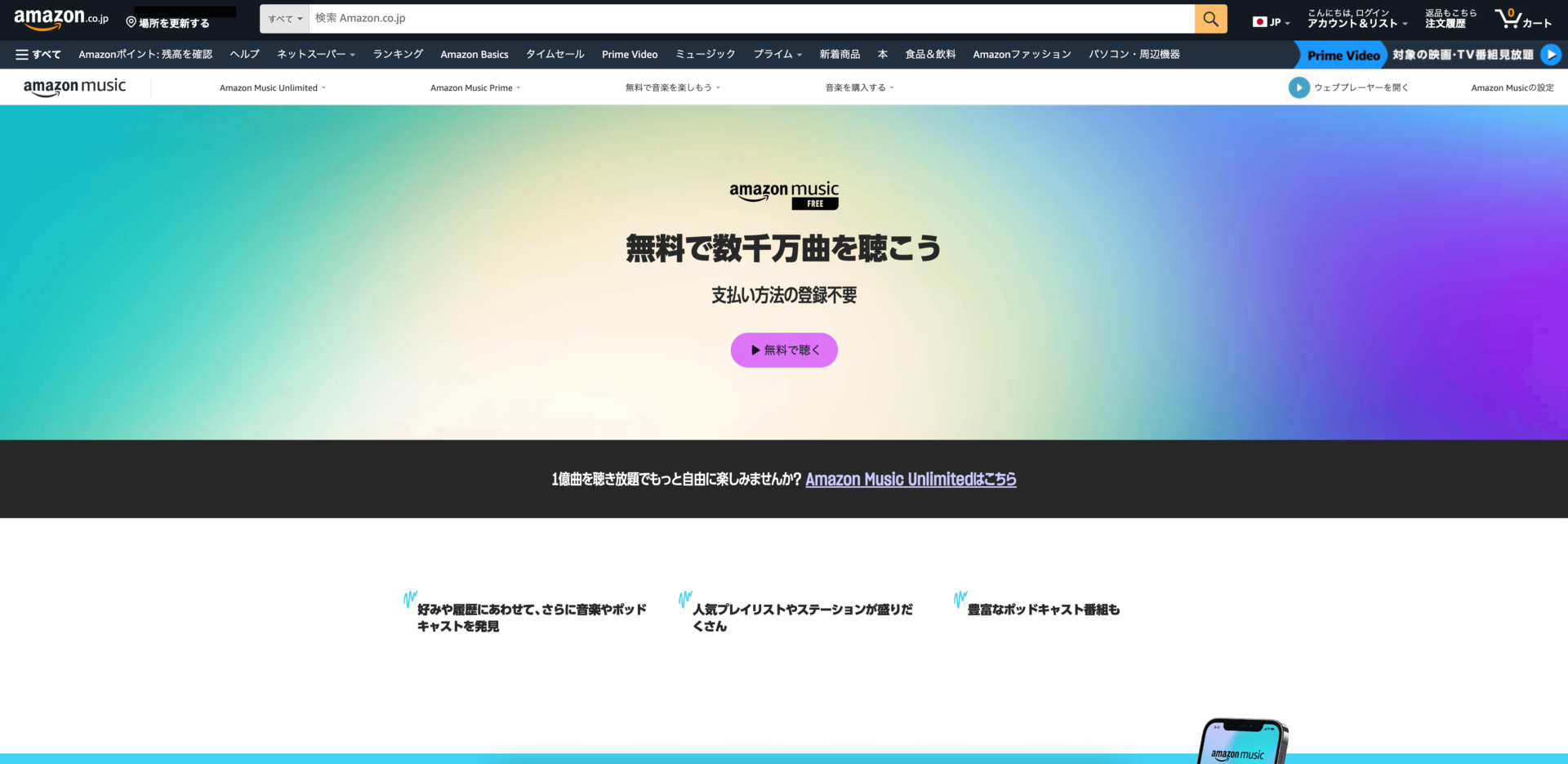Open ミュージック nav item

click(x=706, y=55)
